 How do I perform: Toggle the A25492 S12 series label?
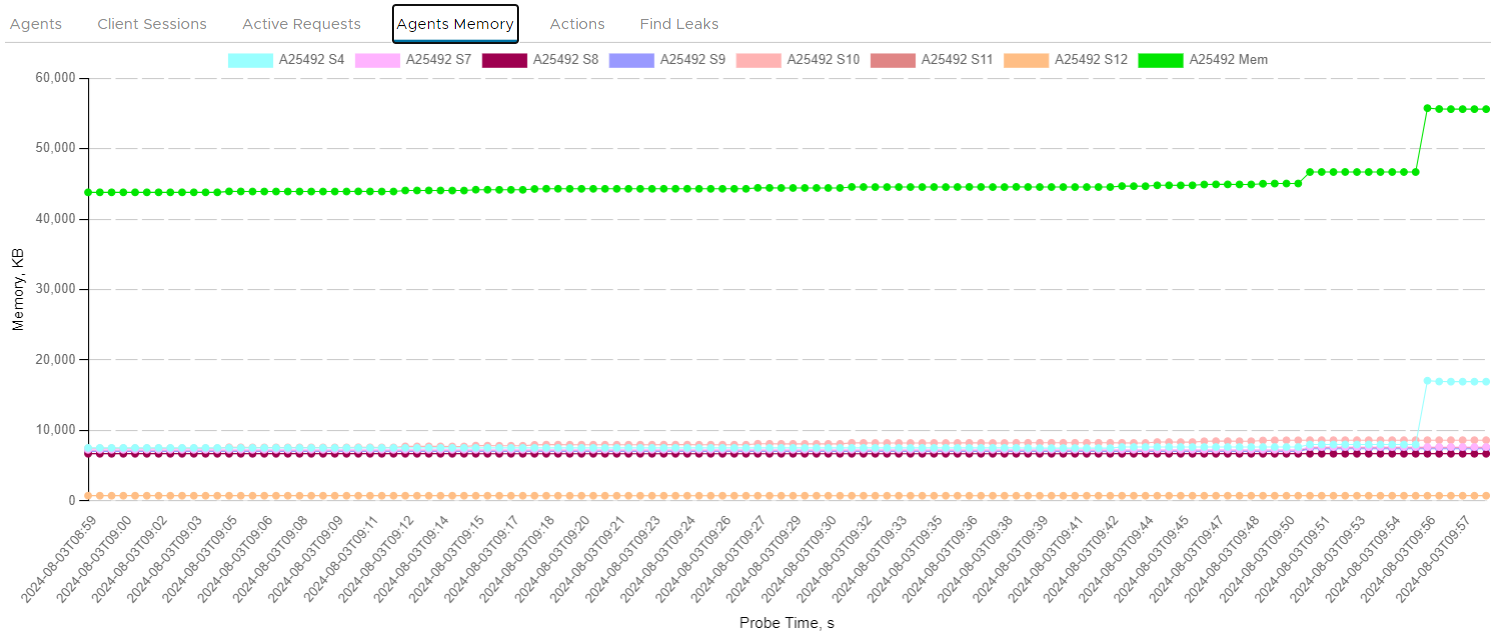point(1091,60)
